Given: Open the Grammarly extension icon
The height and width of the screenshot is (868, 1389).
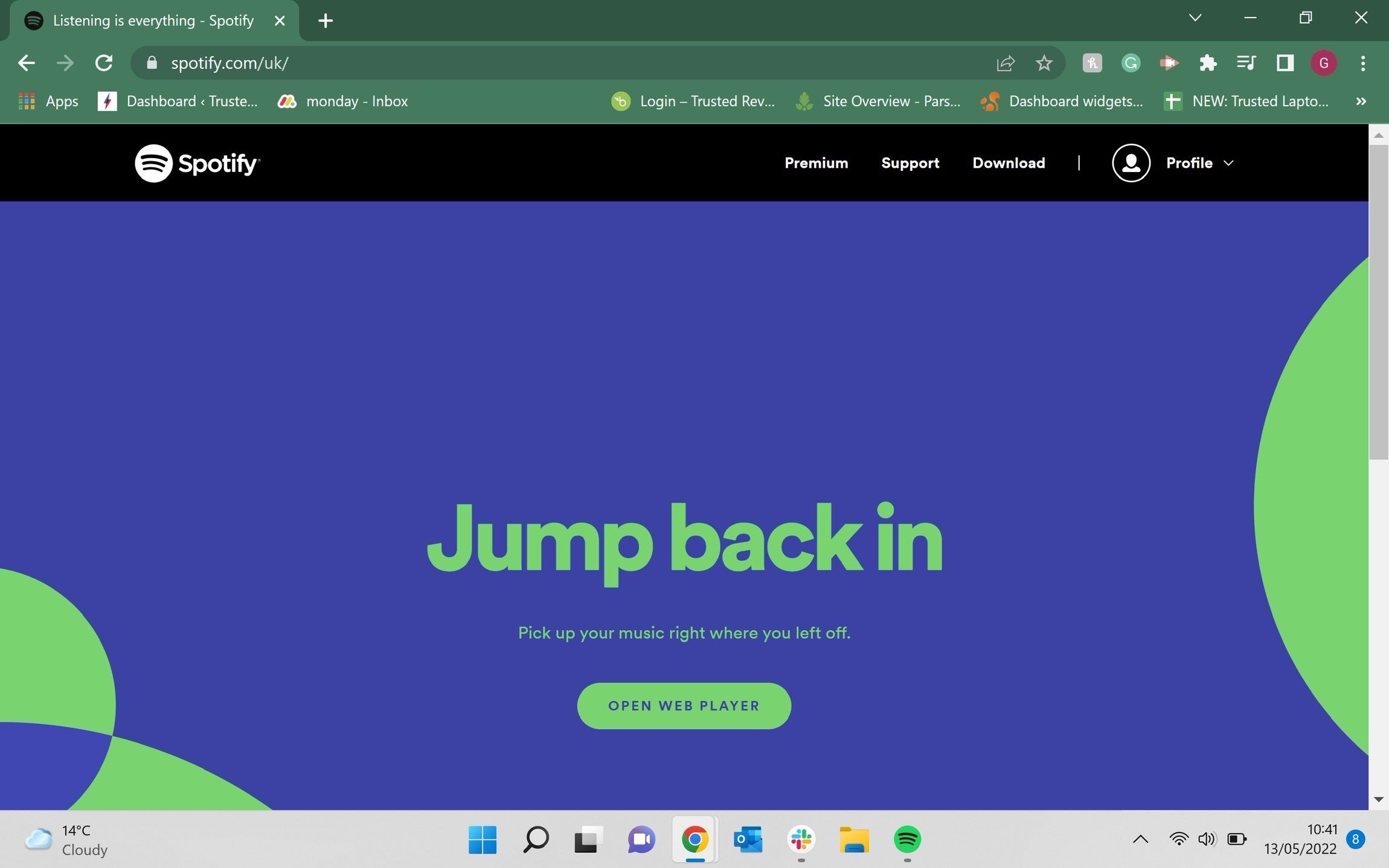Looking at the screenshot, I should [1131, 63].
